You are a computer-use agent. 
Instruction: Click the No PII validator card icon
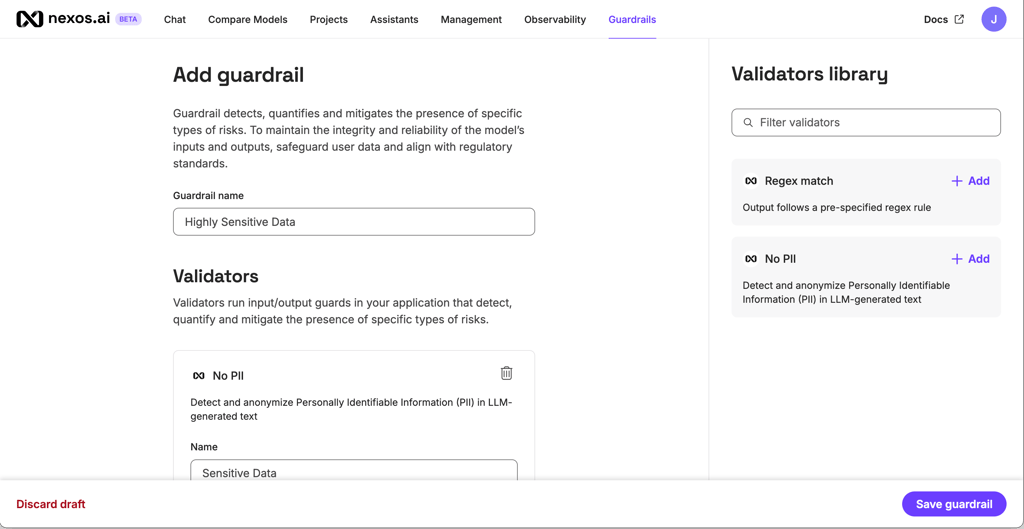(x=199, y=376)
